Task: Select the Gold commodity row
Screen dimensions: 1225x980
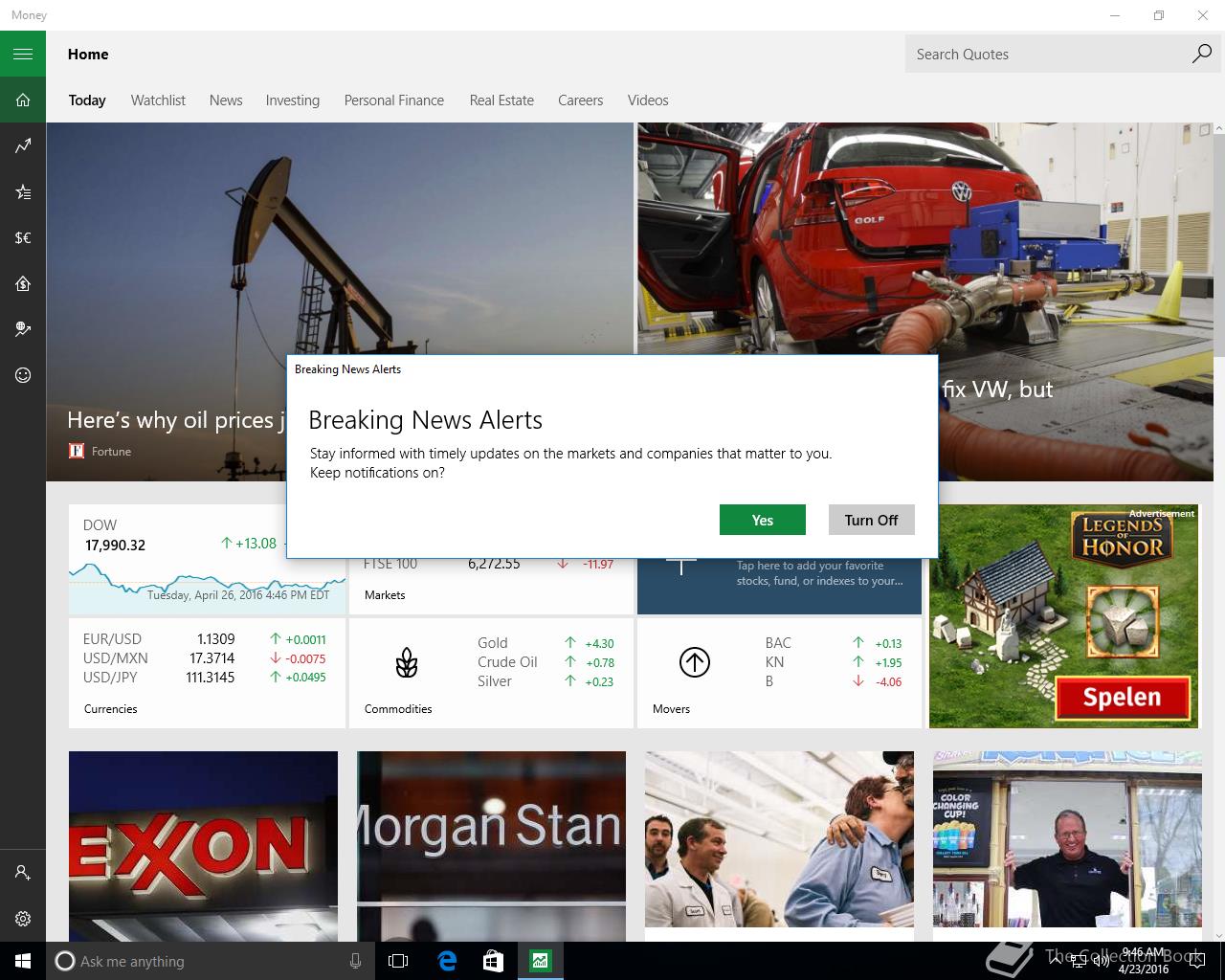Action: click(546, 643)
